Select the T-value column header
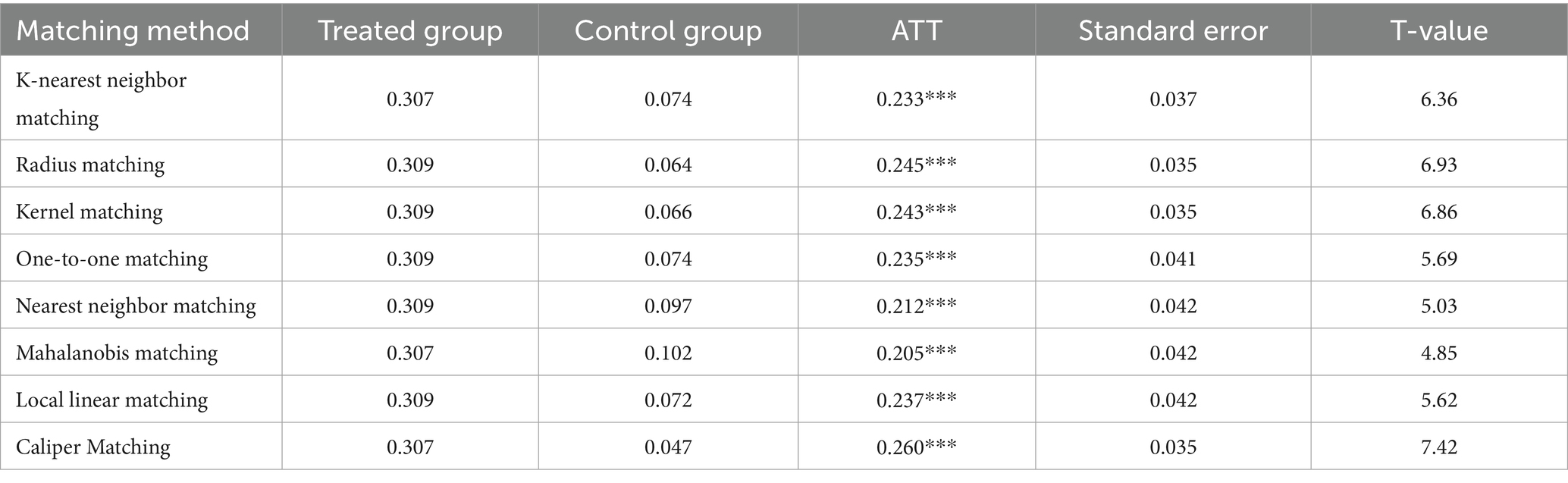Screen dimensions: 1568x483 click(x=1438, y=31)
